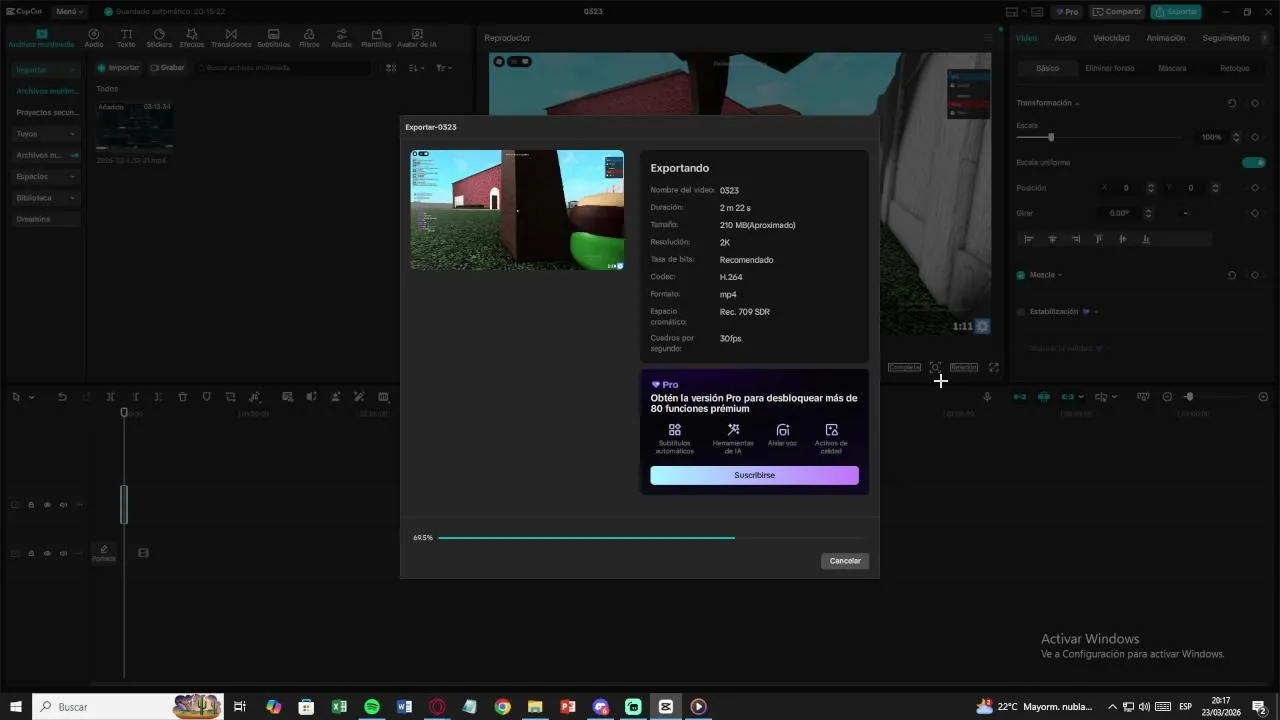Toggle Escala uniforme switch
1280x720 pixels.
coord(1253,162)
